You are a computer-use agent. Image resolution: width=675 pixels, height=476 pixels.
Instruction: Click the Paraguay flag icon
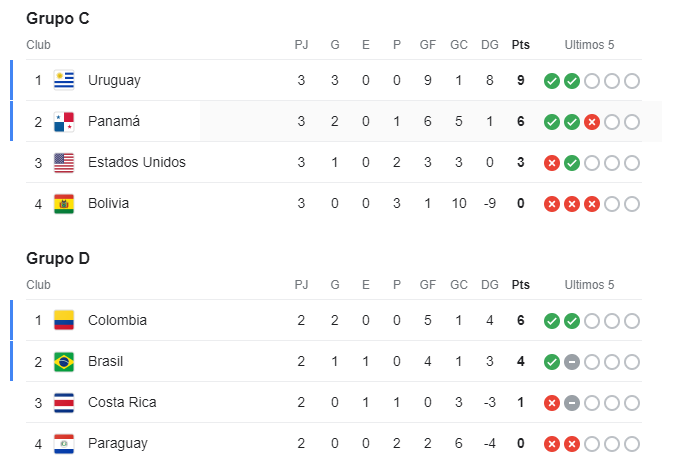(x=64, y=443)
